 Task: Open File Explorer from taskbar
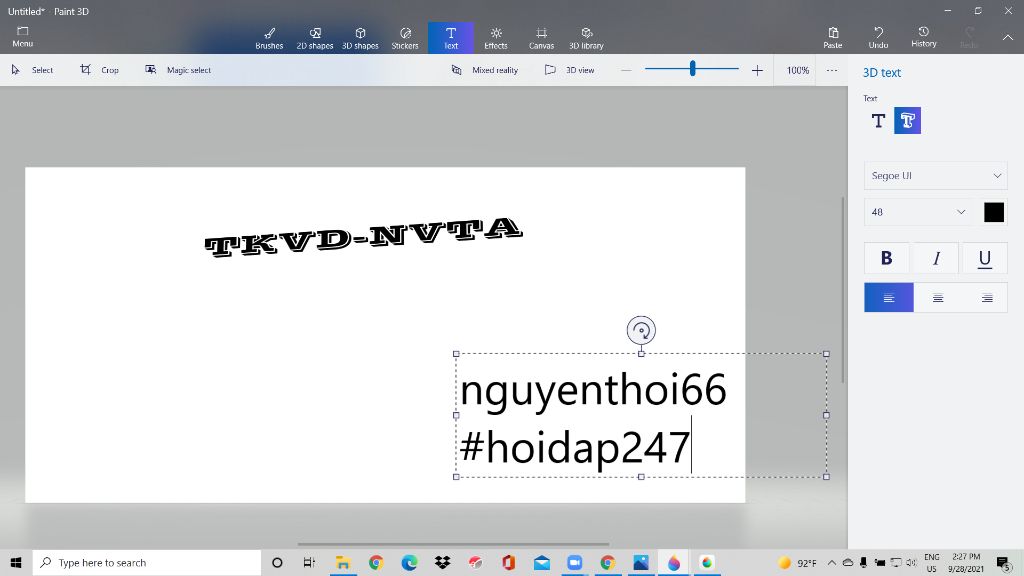coord(343,562)
